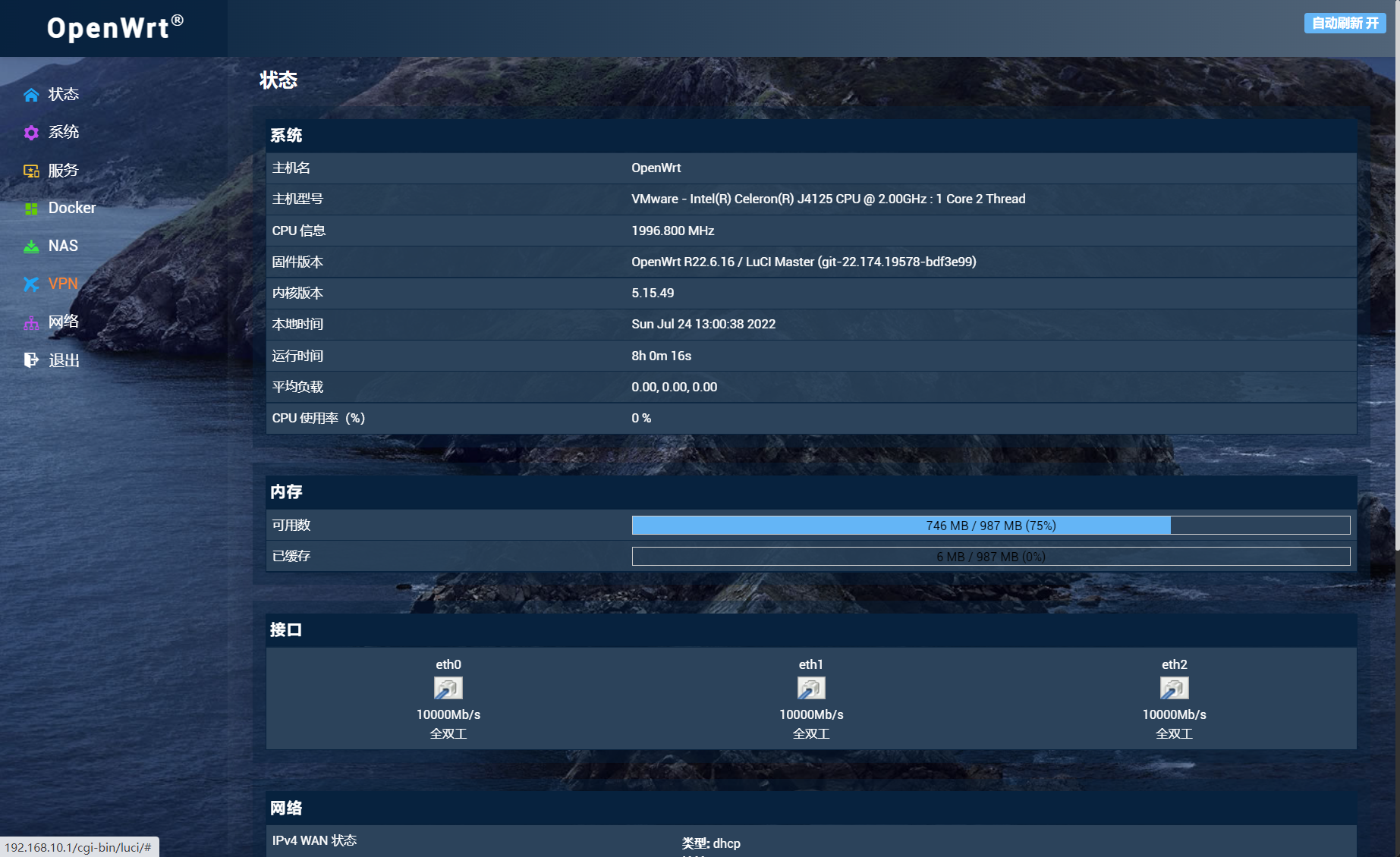This screenshot has height=857, width=1400.
Task: Click the 主机型号 label
Action: coord(297,199)
